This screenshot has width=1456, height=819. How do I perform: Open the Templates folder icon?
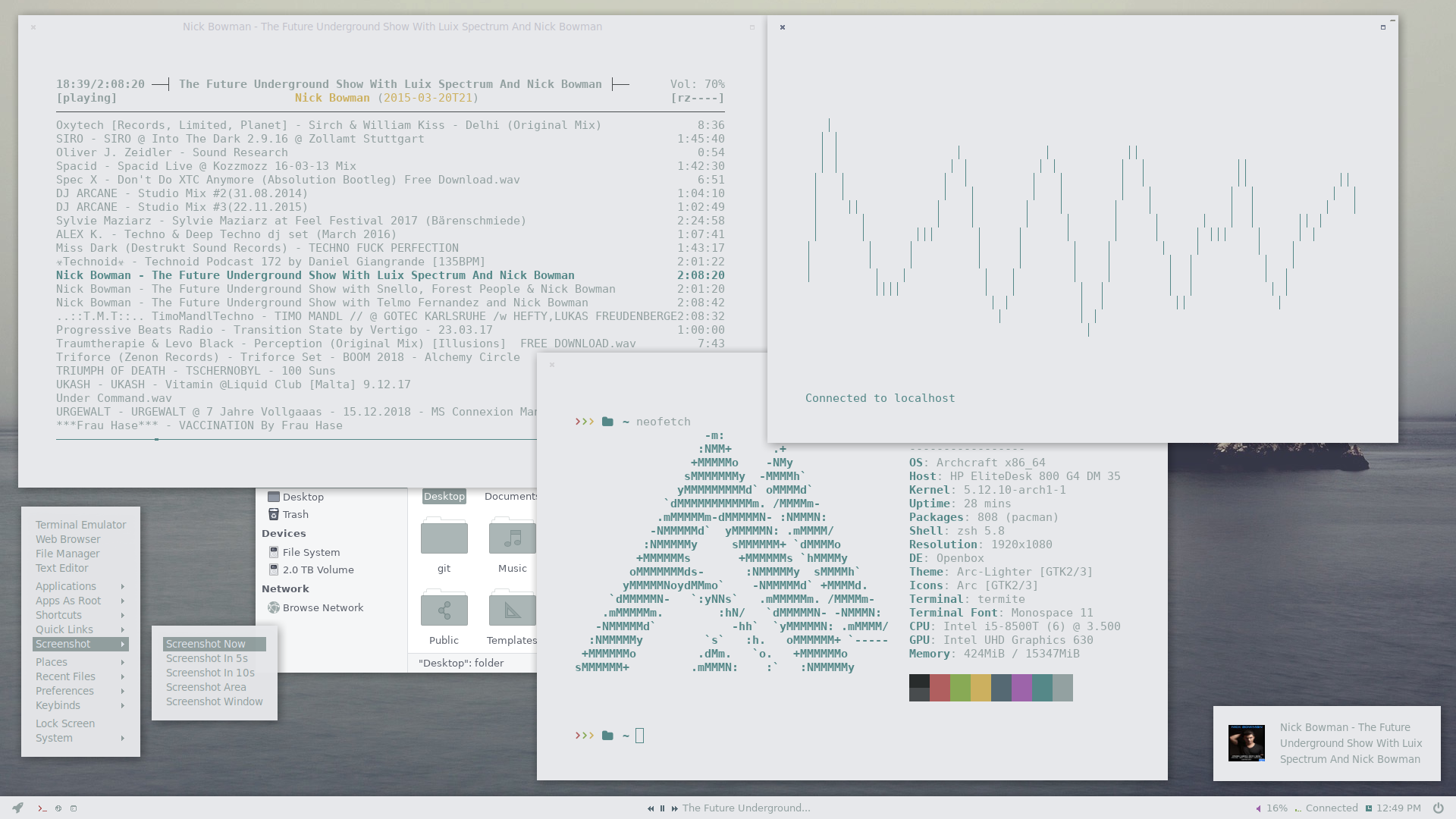point(512,610)
